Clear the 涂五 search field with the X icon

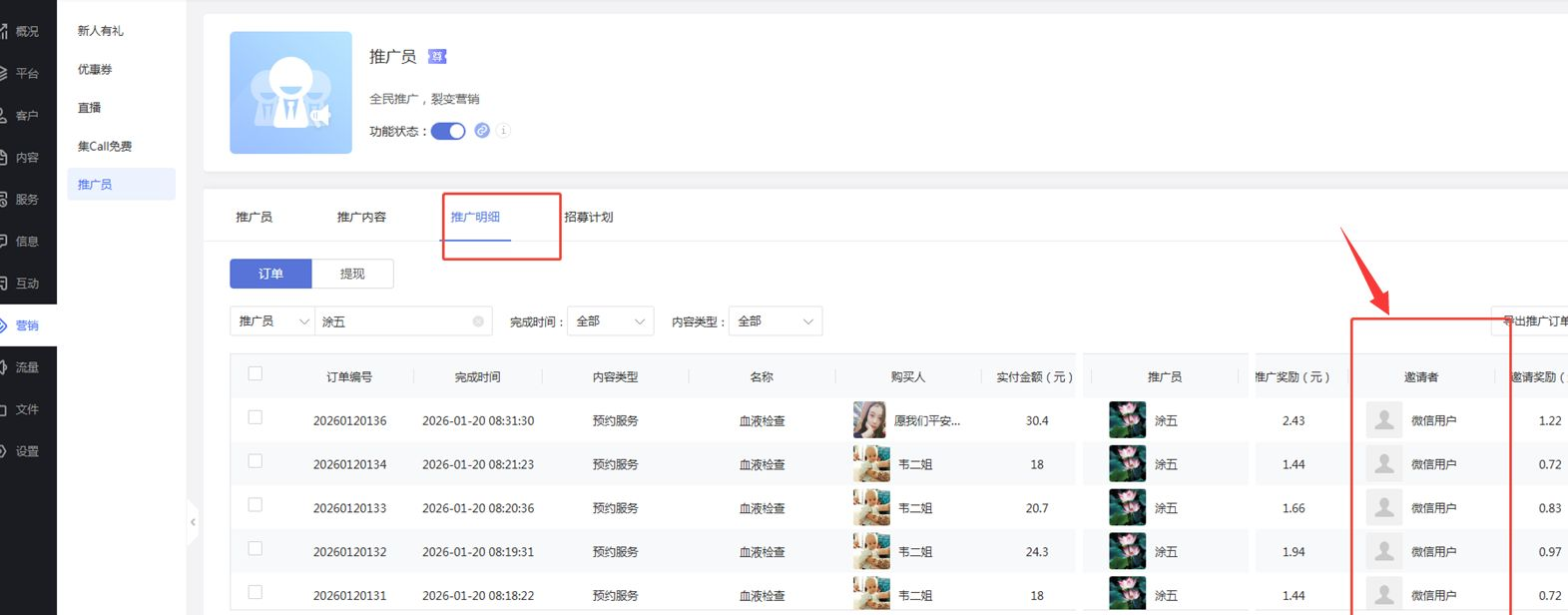click(478, 321)
